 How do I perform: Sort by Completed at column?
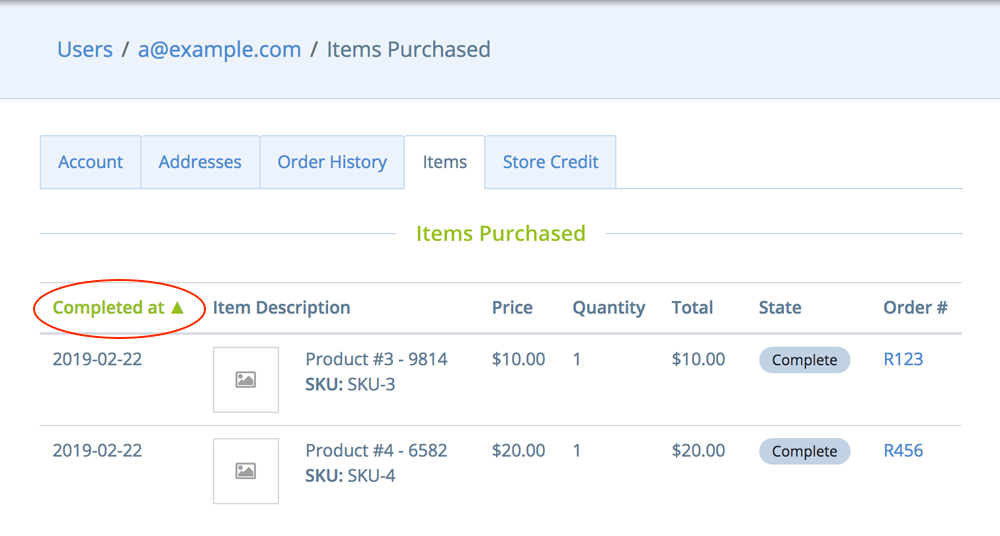108,308
